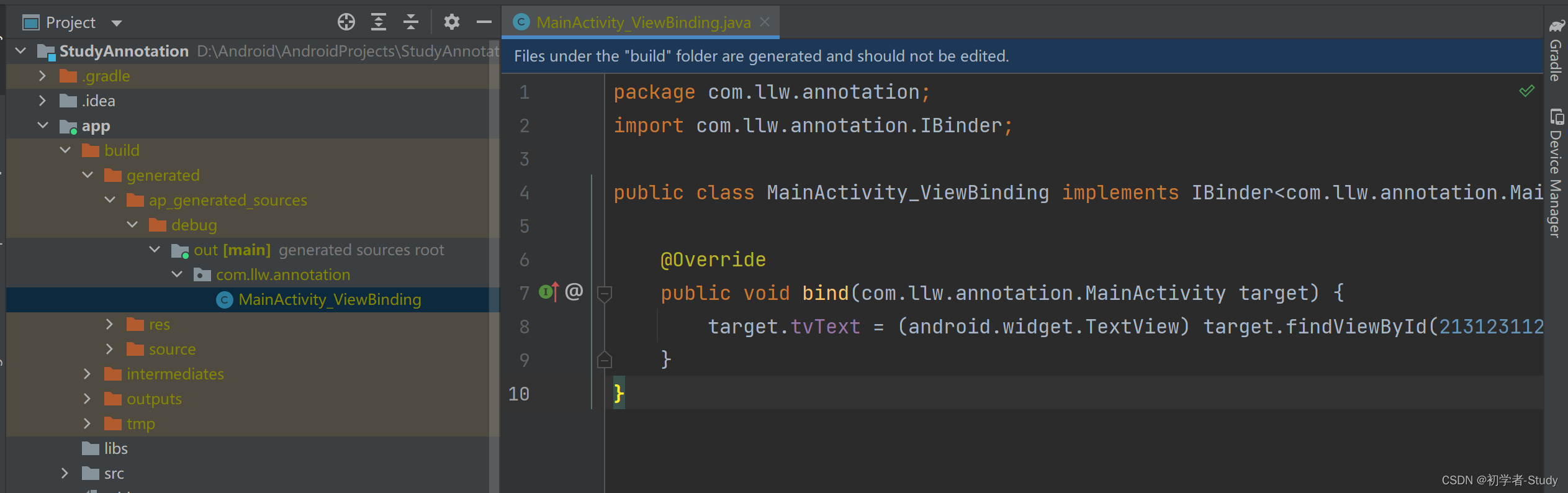Image resolution: width=1568 pixels, height=493 pixels.
Task: Click the Gradle elephant icon
Action: pos(1557,25)
